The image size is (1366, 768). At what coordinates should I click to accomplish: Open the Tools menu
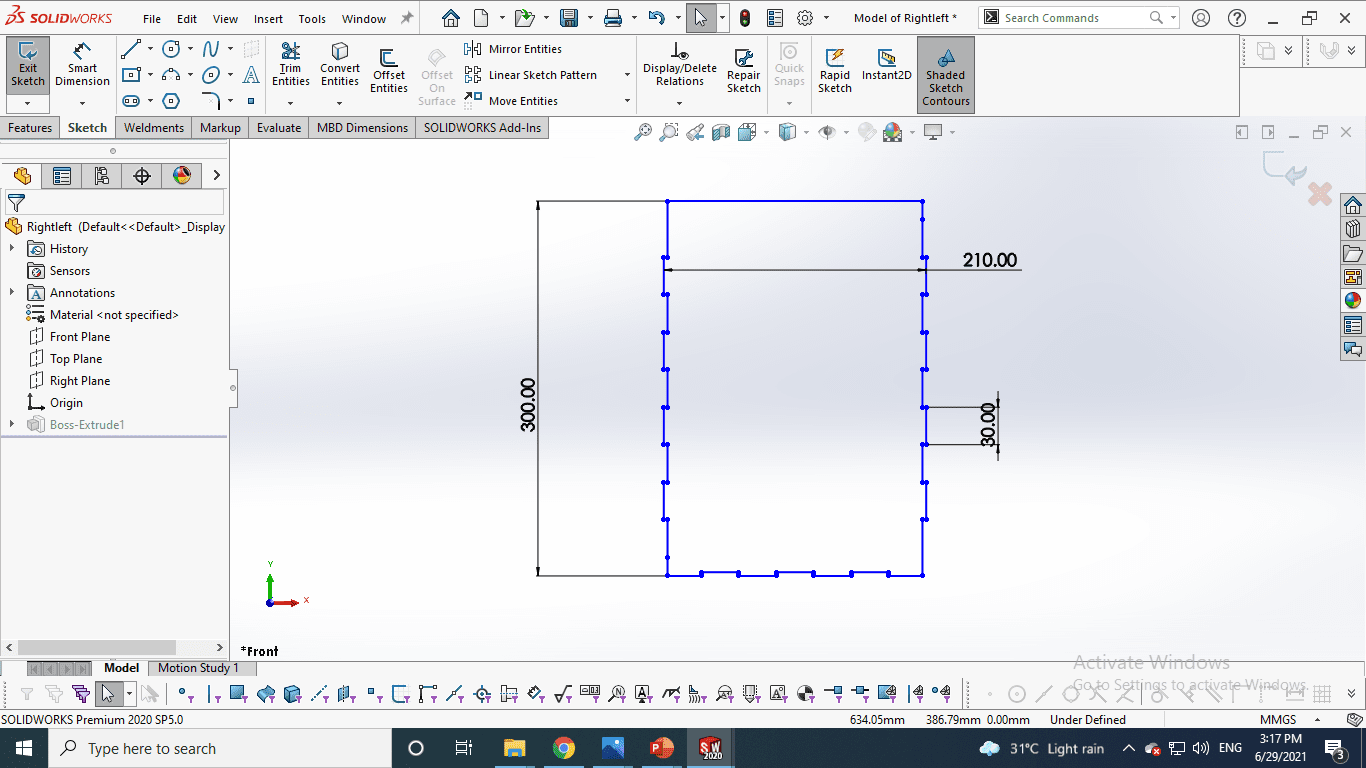point(312,19)
